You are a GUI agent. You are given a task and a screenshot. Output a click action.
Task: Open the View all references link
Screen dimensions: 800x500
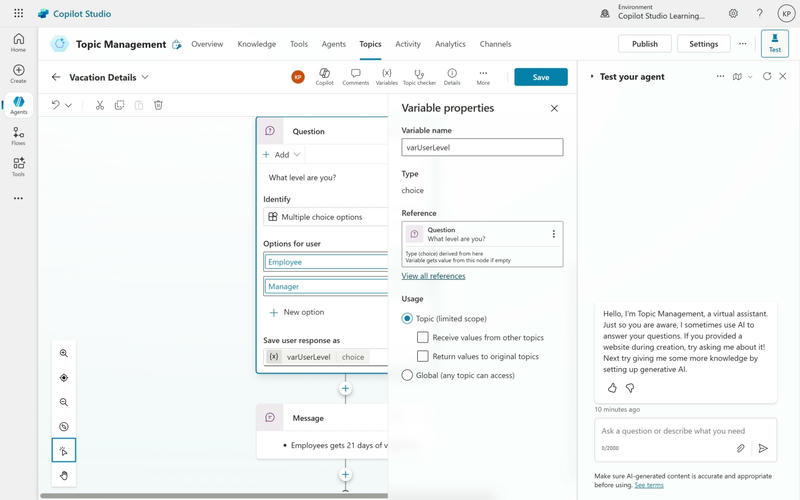pos(433,276)
